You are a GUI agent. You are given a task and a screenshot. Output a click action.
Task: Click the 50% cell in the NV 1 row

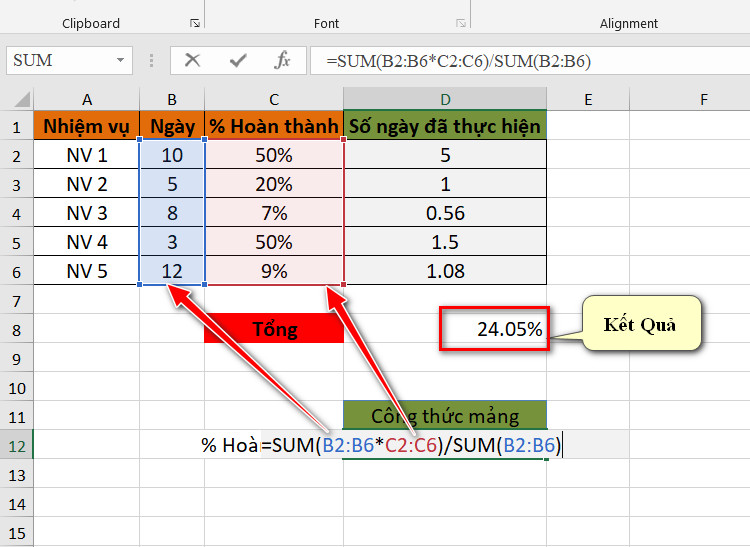[274, 155]
